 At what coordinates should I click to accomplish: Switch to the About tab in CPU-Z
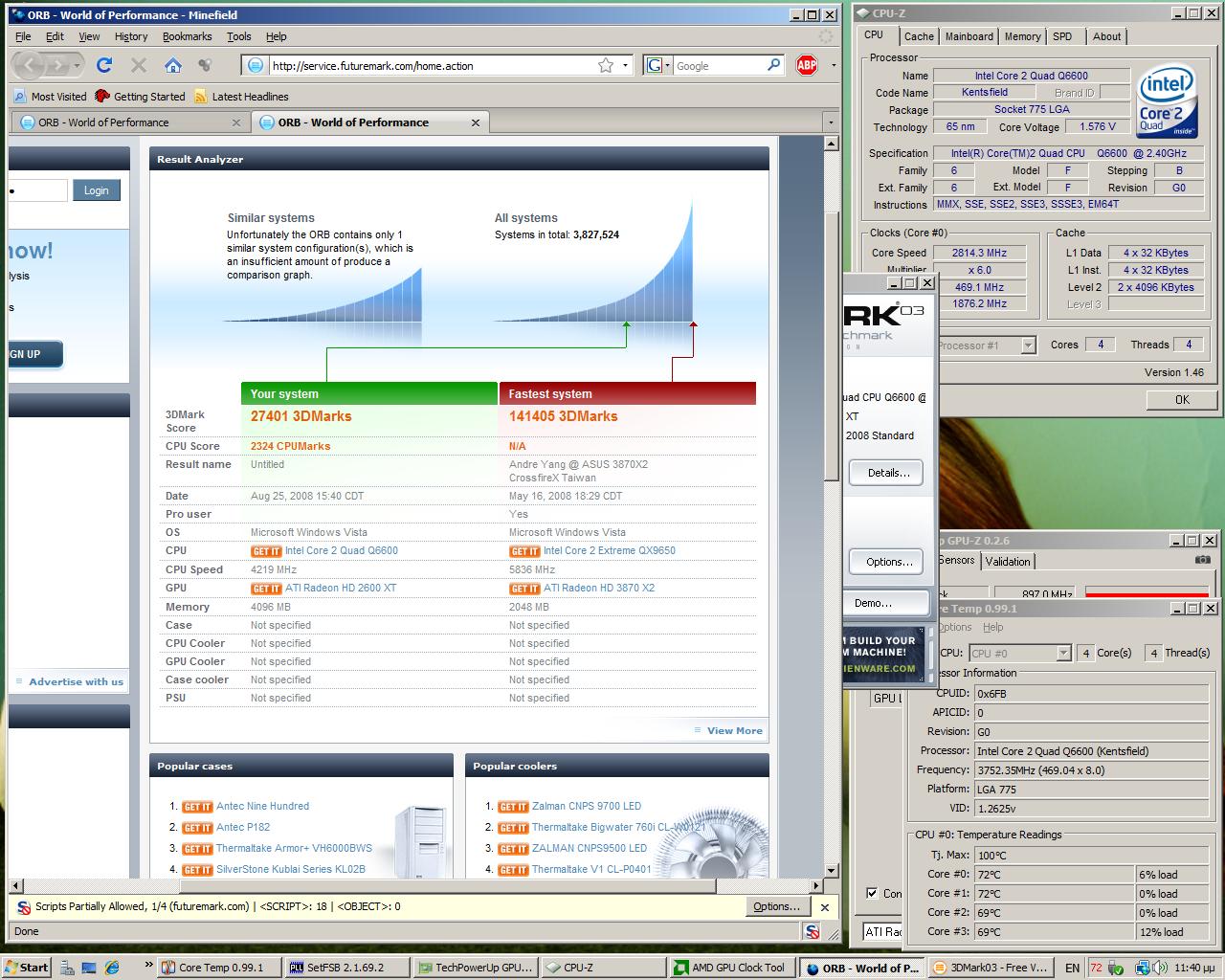1106,36
